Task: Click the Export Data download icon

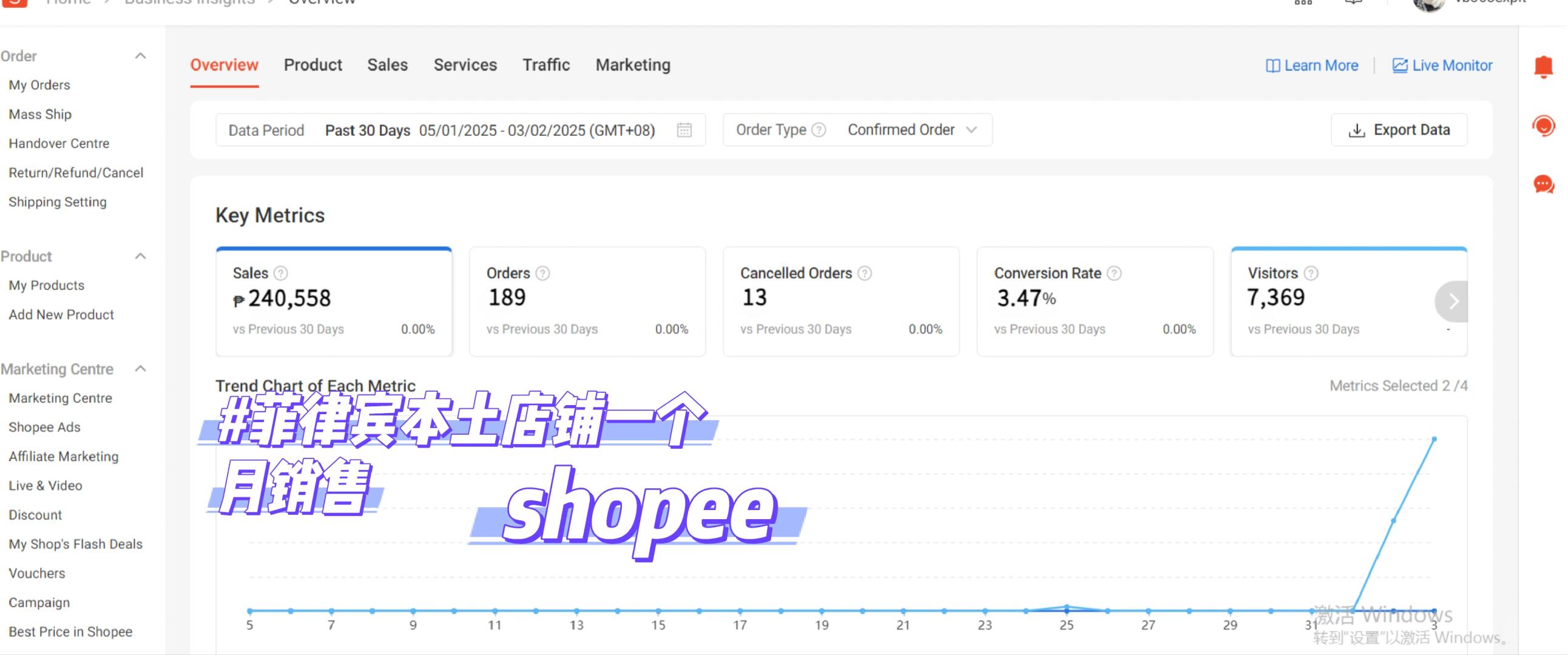Action: 1357,130
